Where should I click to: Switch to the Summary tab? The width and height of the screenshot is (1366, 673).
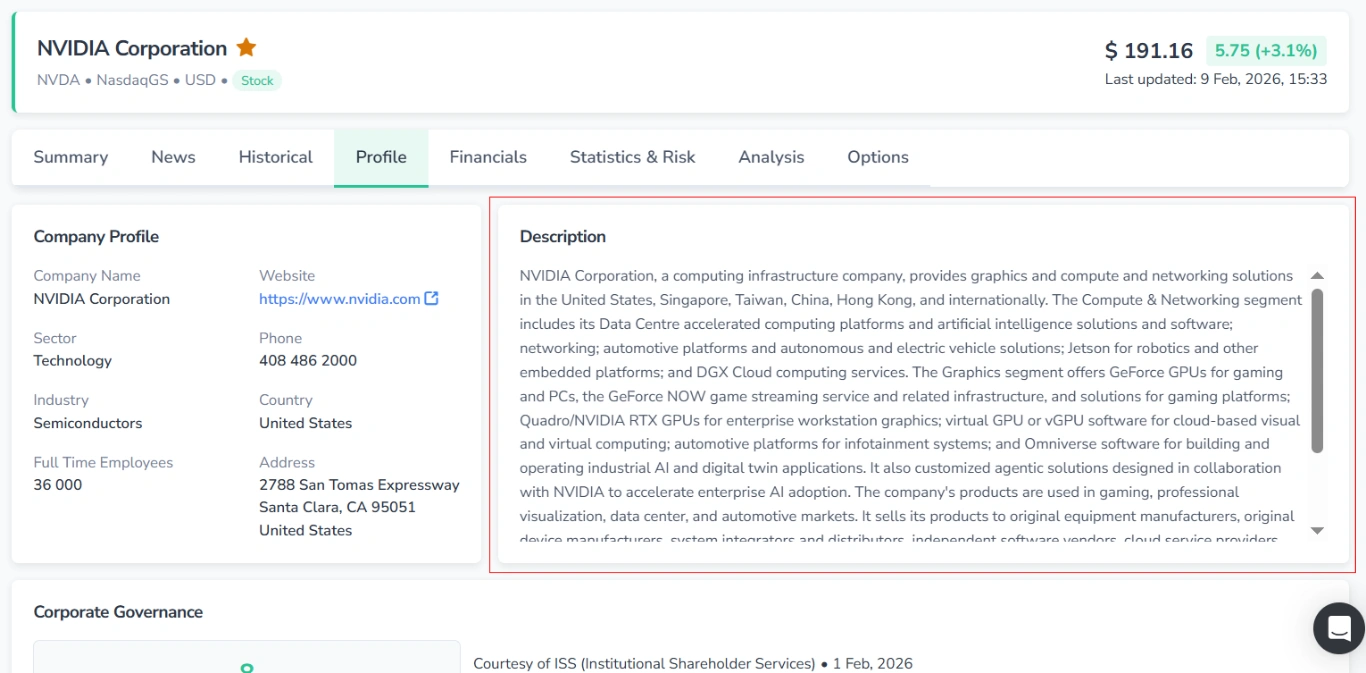click(70, 157)
